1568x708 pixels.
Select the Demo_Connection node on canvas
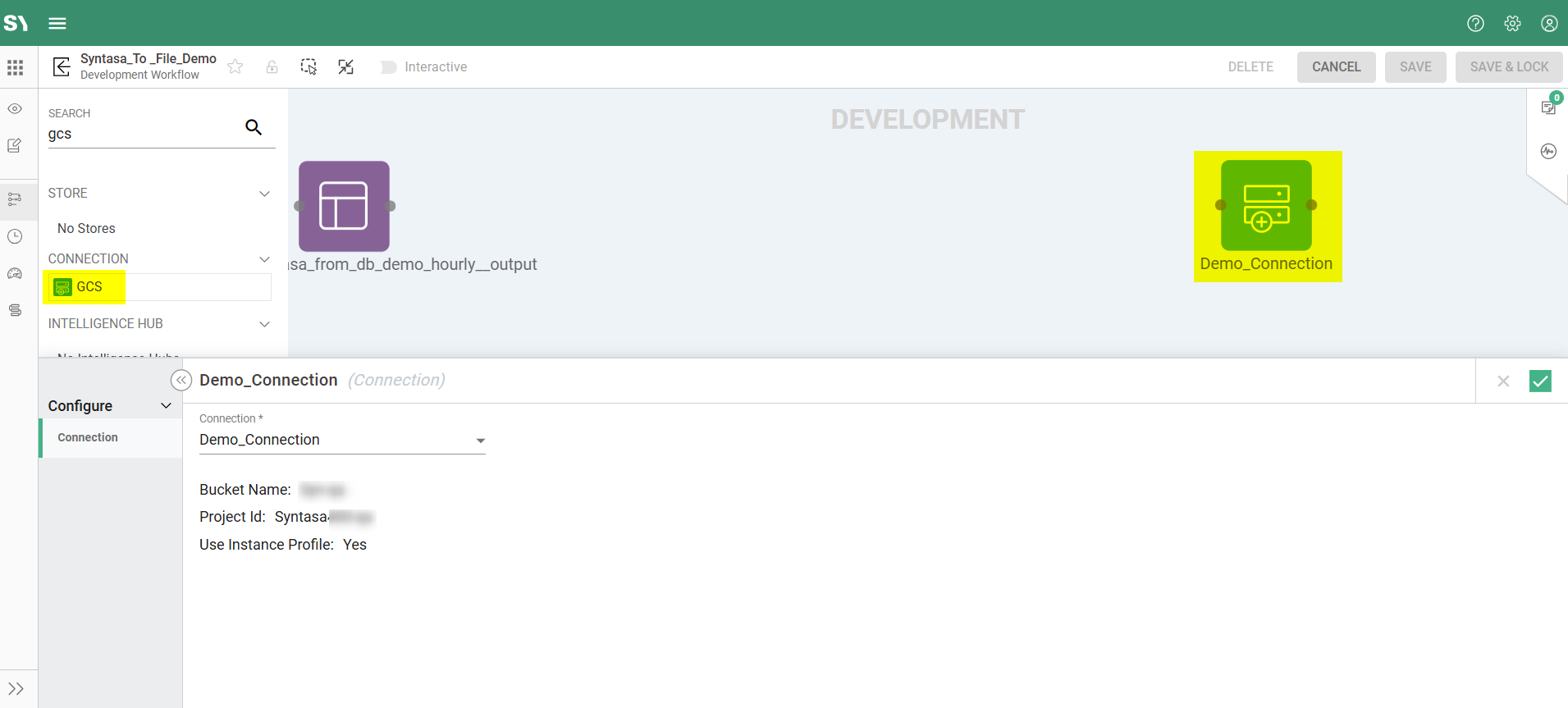1266,206
